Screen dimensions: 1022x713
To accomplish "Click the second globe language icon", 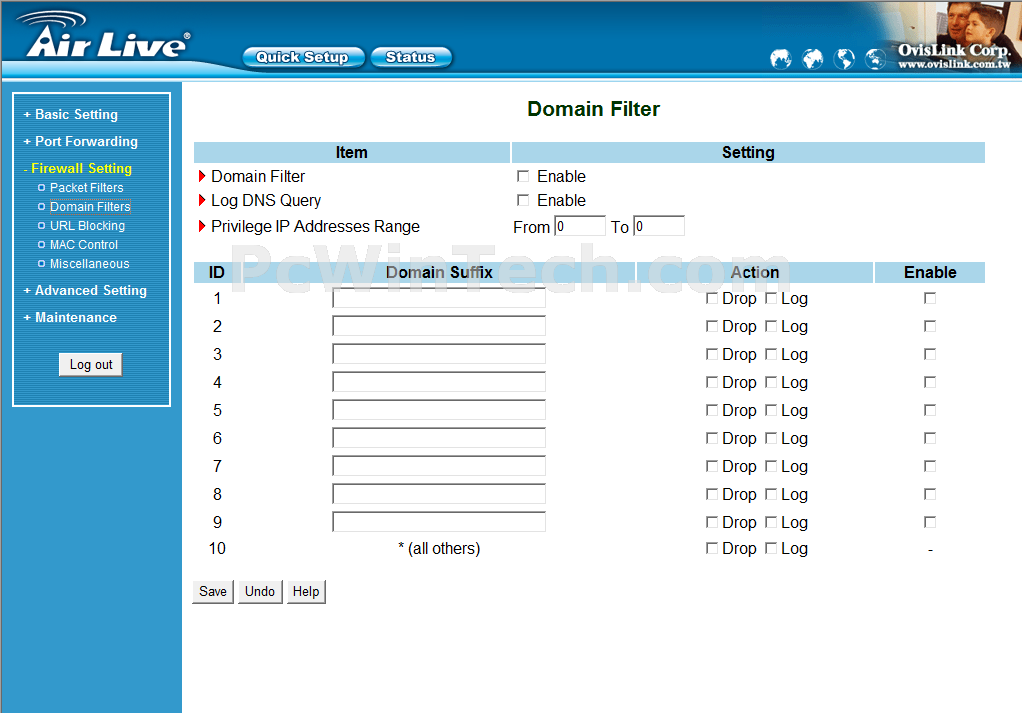I will pyautogui.click(x=812, y=59).
